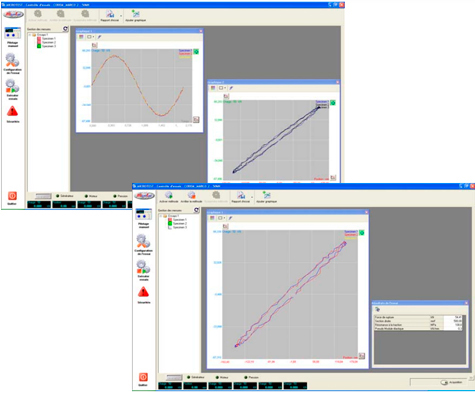Open Configuration de l'essai in the foreground window

coord(143,244)
